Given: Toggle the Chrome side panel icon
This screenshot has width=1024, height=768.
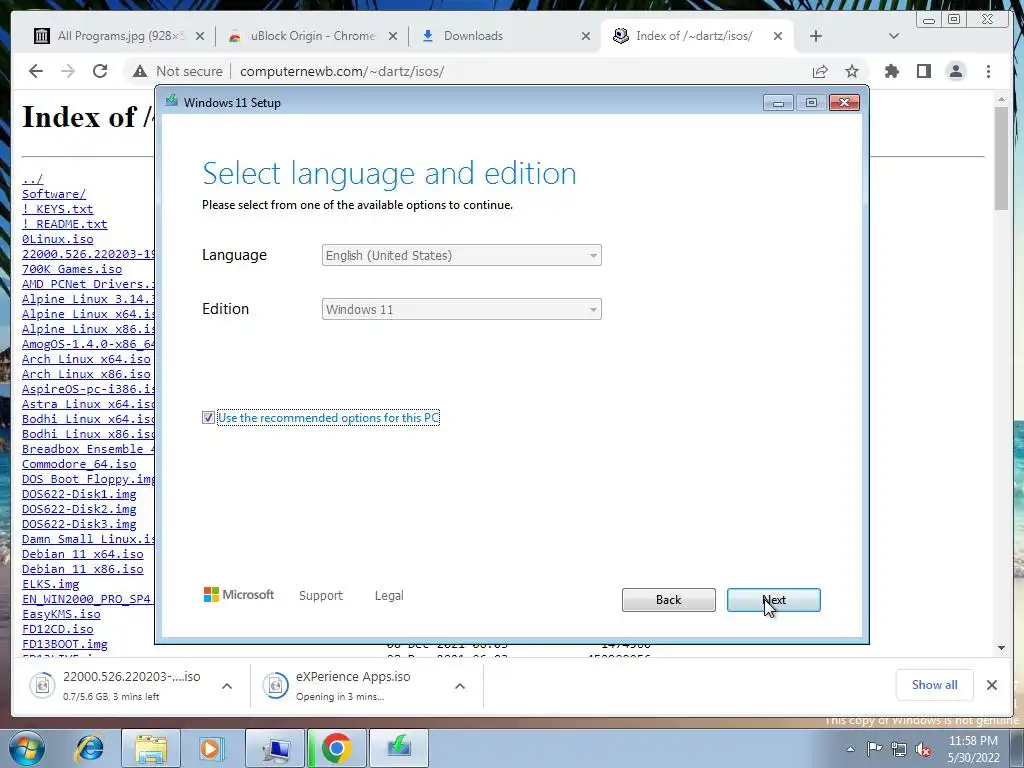Looking at the screenshot, I should [x=923, y=71].
